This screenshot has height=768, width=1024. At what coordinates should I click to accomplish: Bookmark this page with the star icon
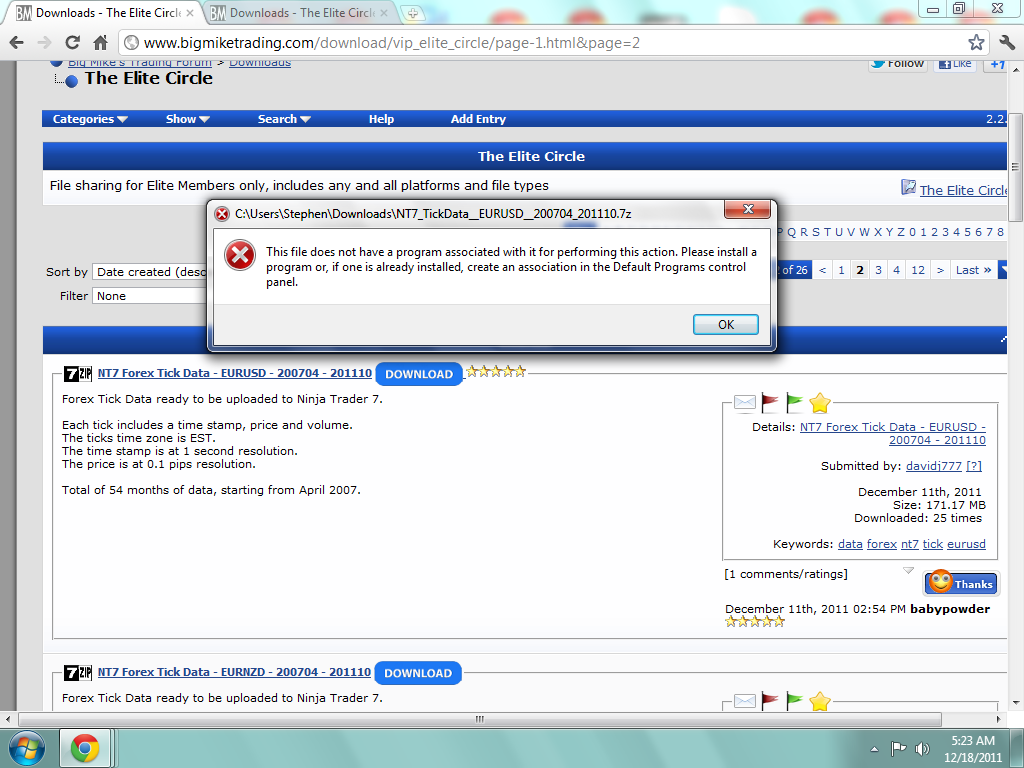coord(976,43)
